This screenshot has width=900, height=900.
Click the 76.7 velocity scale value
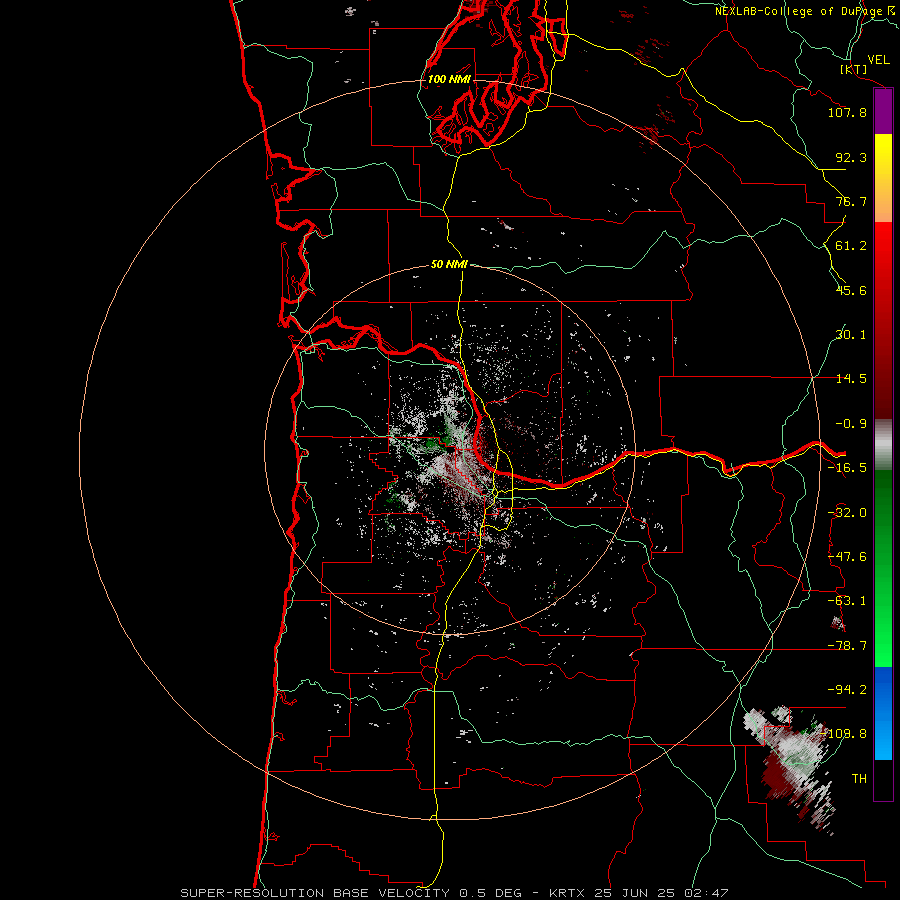tap(851, 201)
